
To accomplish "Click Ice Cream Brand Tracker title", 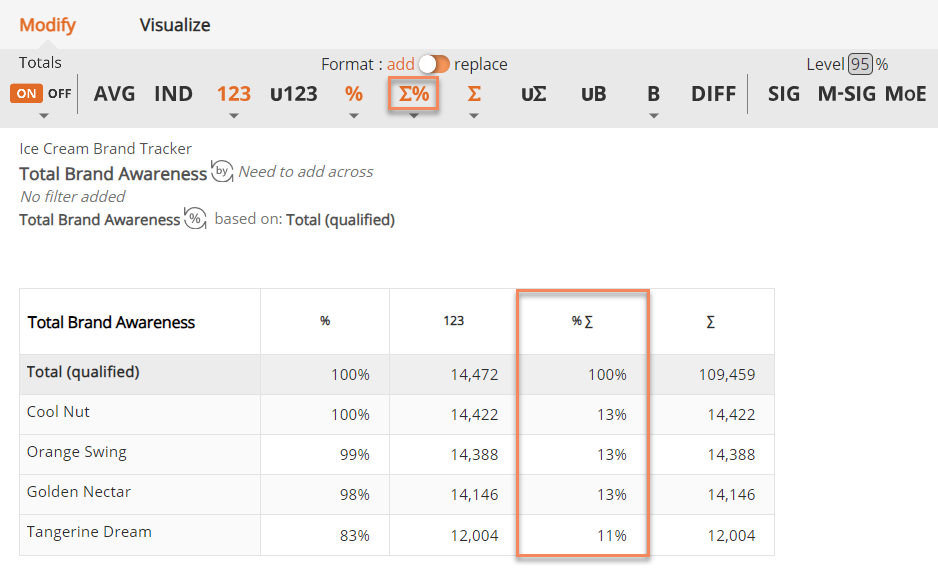I will (105, 148).
